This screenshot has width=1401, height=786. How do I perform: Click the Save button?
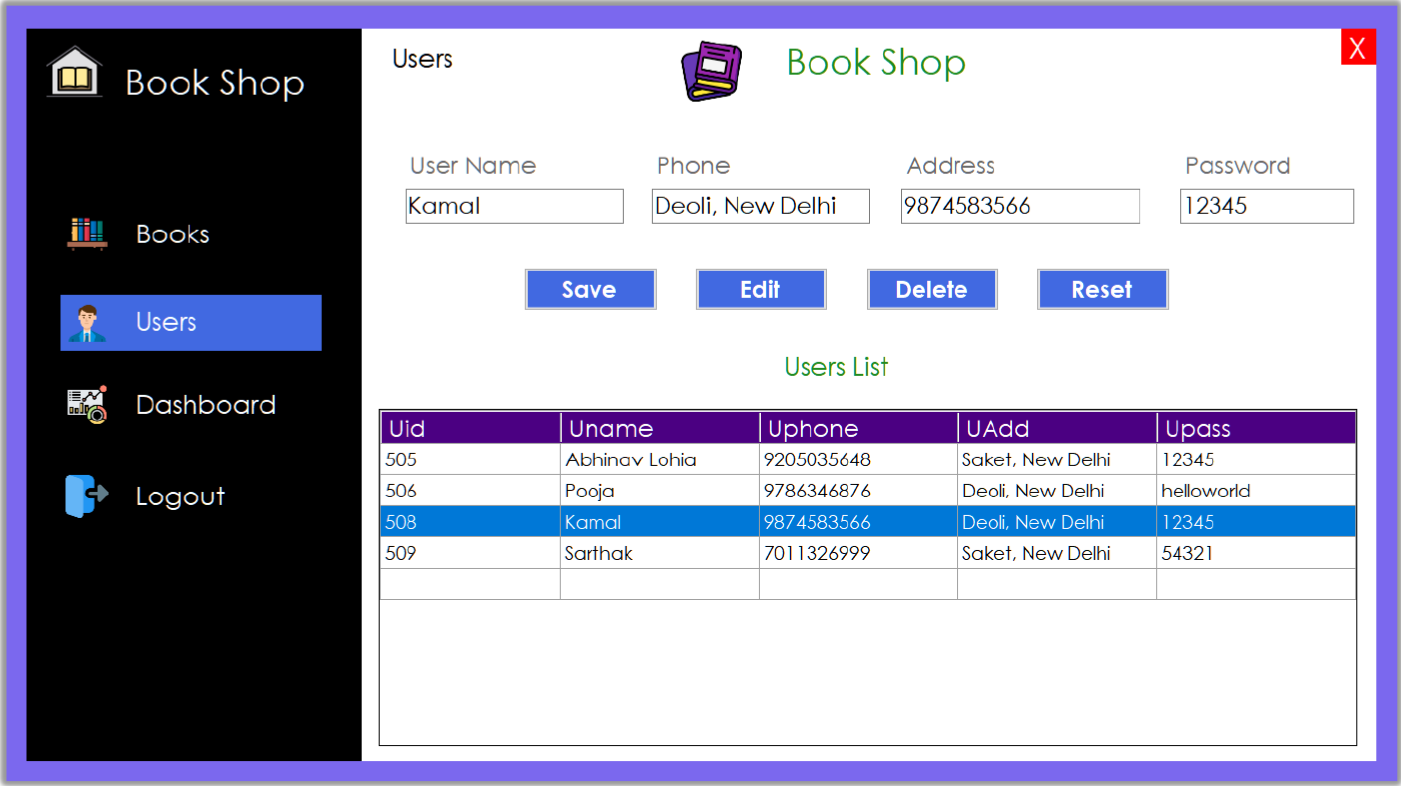pos(590,289)
